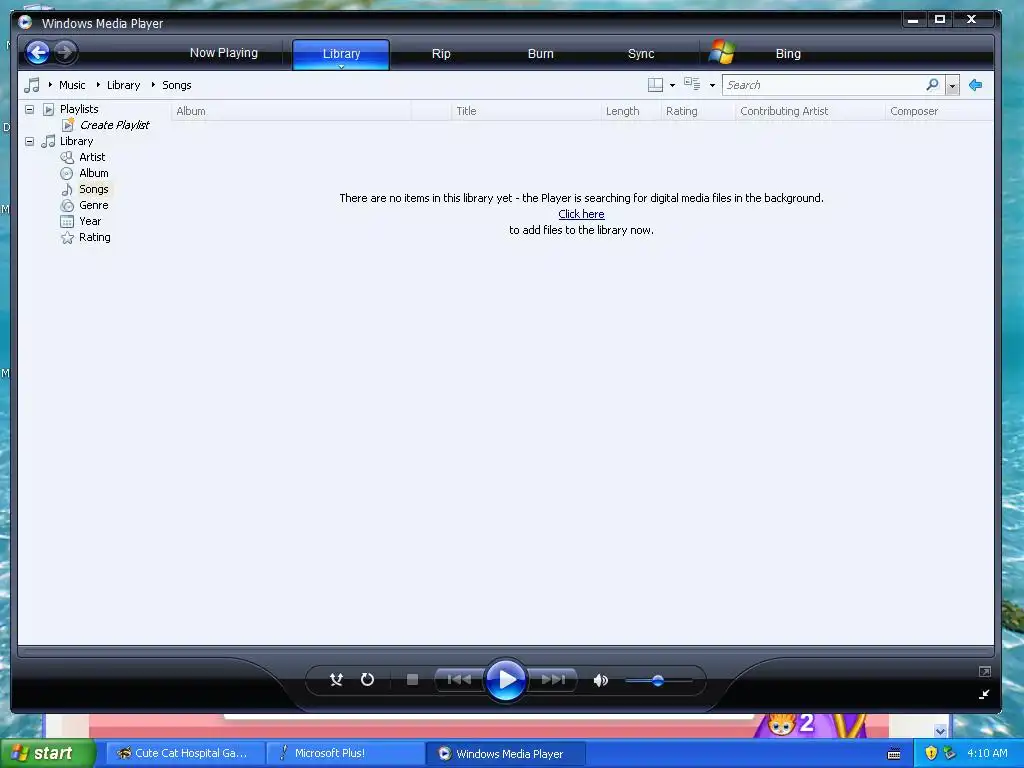Expand the arrow before Music breadcrumb
The width and height of the screenshot is (1024, 768).
tap(50, 85)
